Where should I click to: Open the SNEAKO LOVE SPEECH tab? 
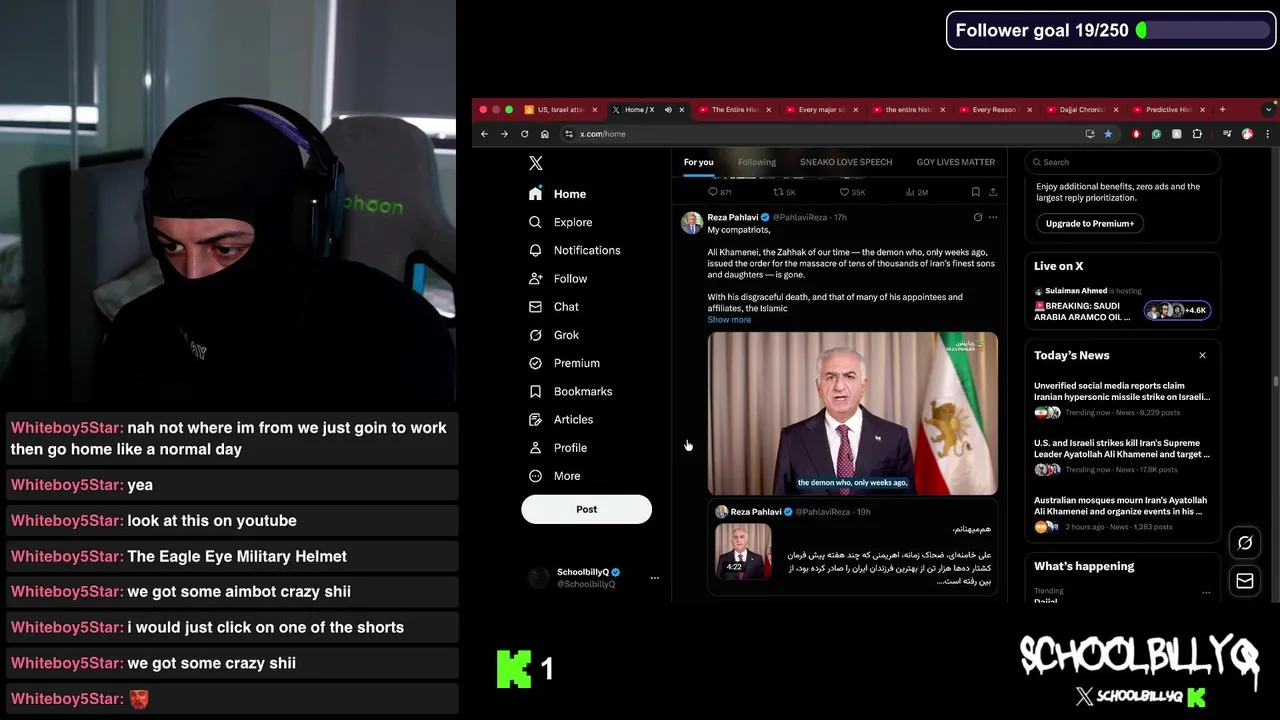pyautogui.click(x=846, y=162)
